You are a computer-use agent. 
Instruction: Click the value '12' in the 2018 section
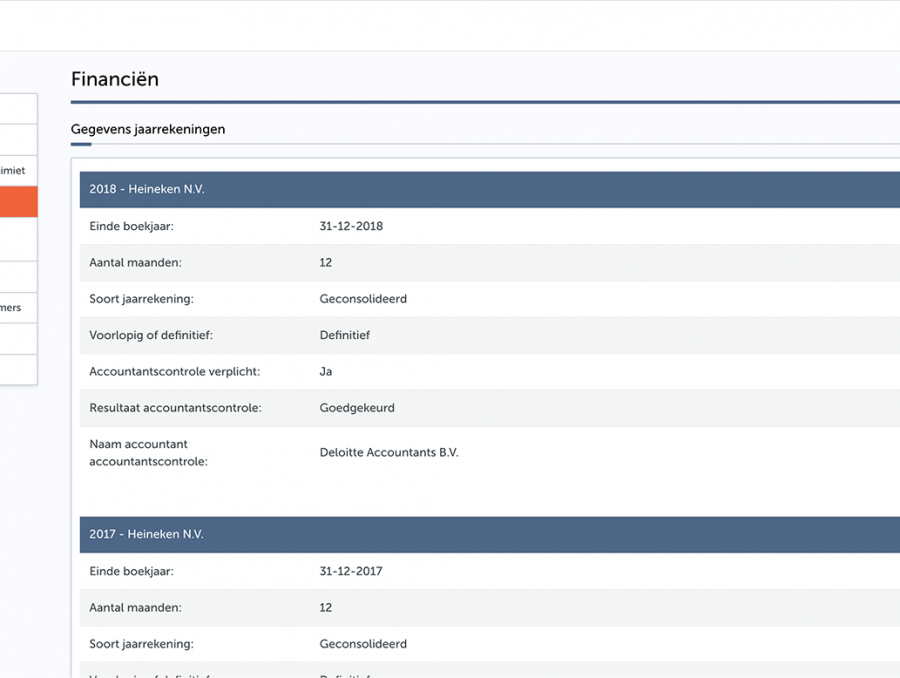[325, 262]
